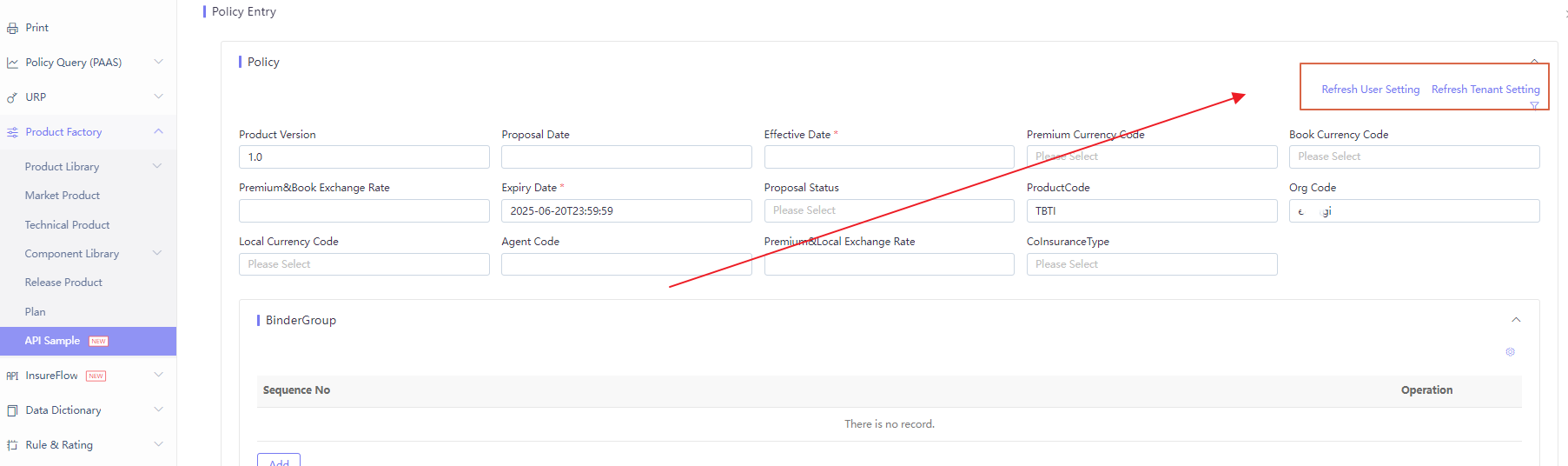The height and width of the screenshot is (466, 1568).
Task: Open the BinderGroup settings gear icon
Action: [1510, 352]
